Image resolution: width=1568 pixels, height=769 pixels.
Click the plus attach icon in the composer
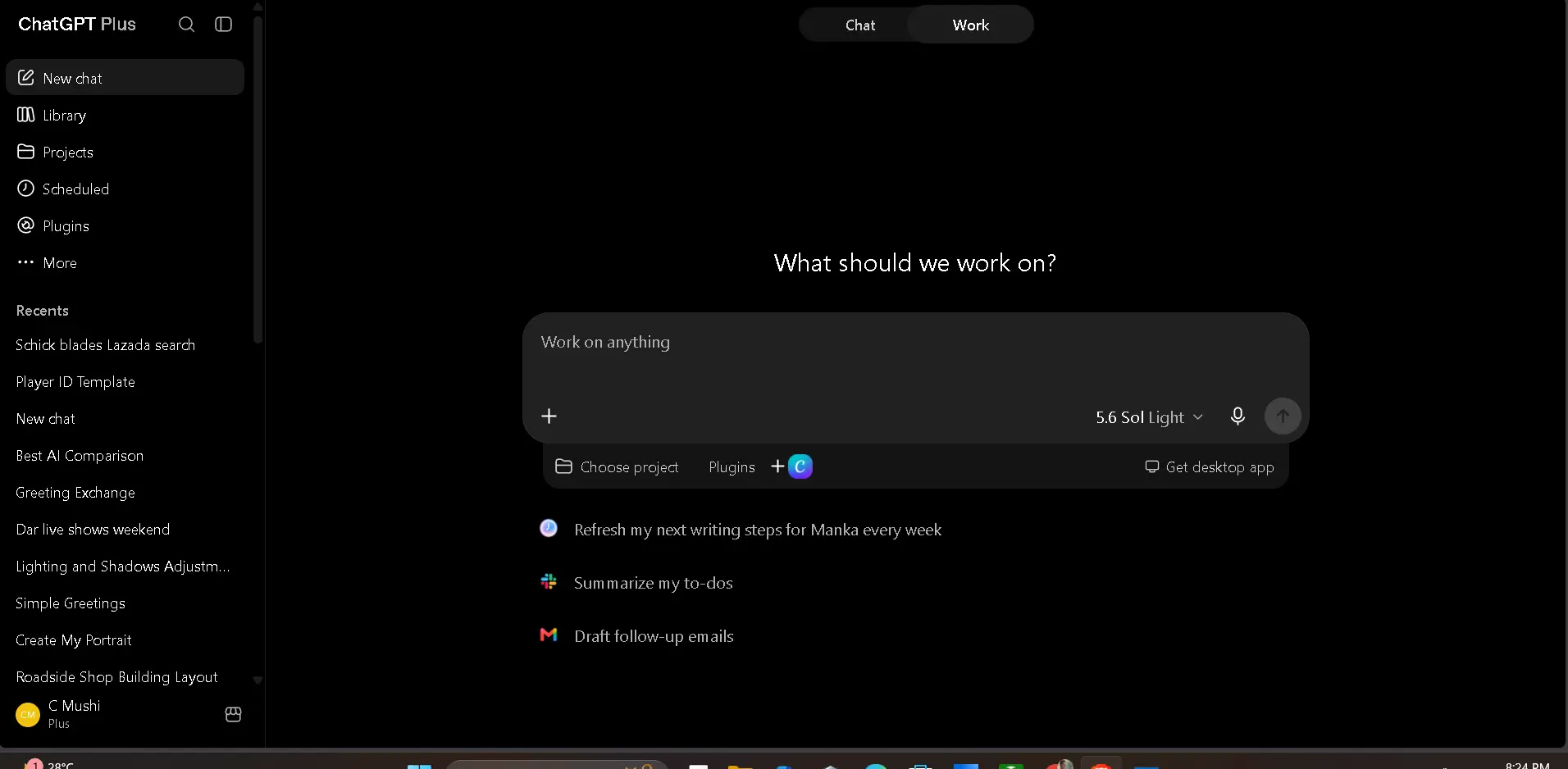click(549, 416)
